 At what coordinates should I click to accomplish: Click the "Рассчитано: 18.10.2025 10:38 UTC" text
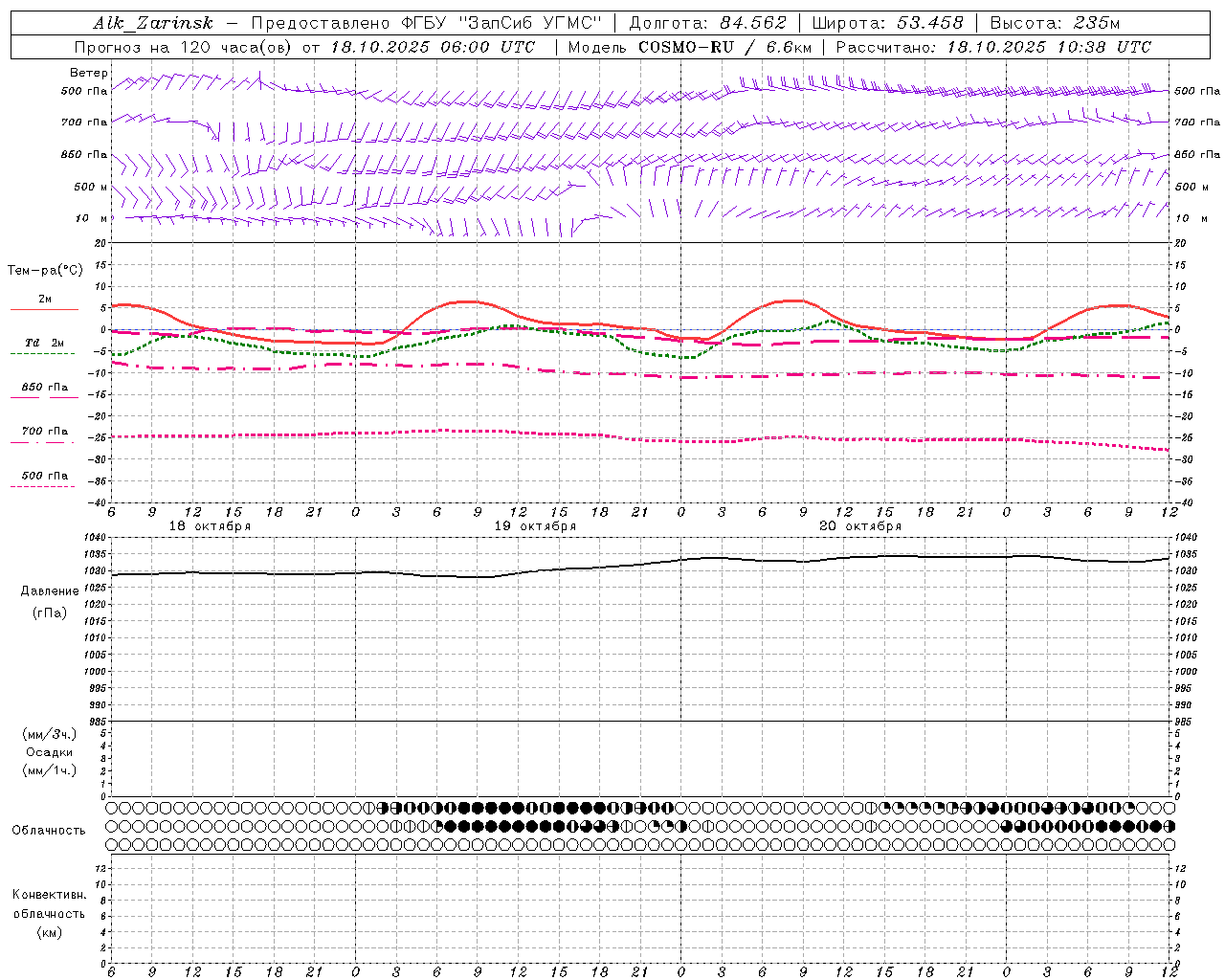(x=993, y=47)
